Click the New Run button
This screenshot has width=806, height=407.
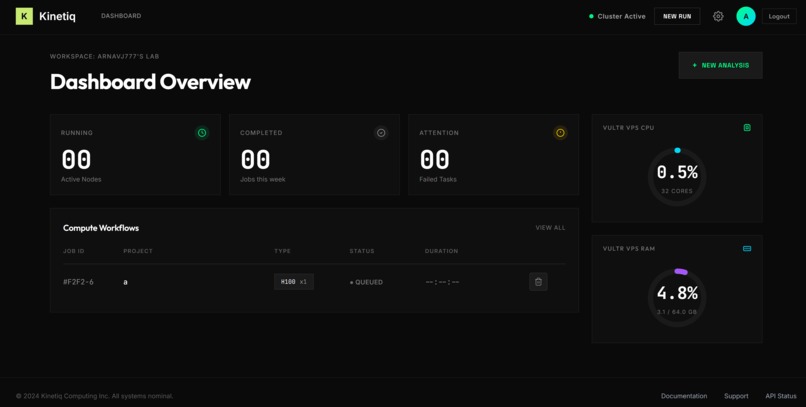pos(677,16)
